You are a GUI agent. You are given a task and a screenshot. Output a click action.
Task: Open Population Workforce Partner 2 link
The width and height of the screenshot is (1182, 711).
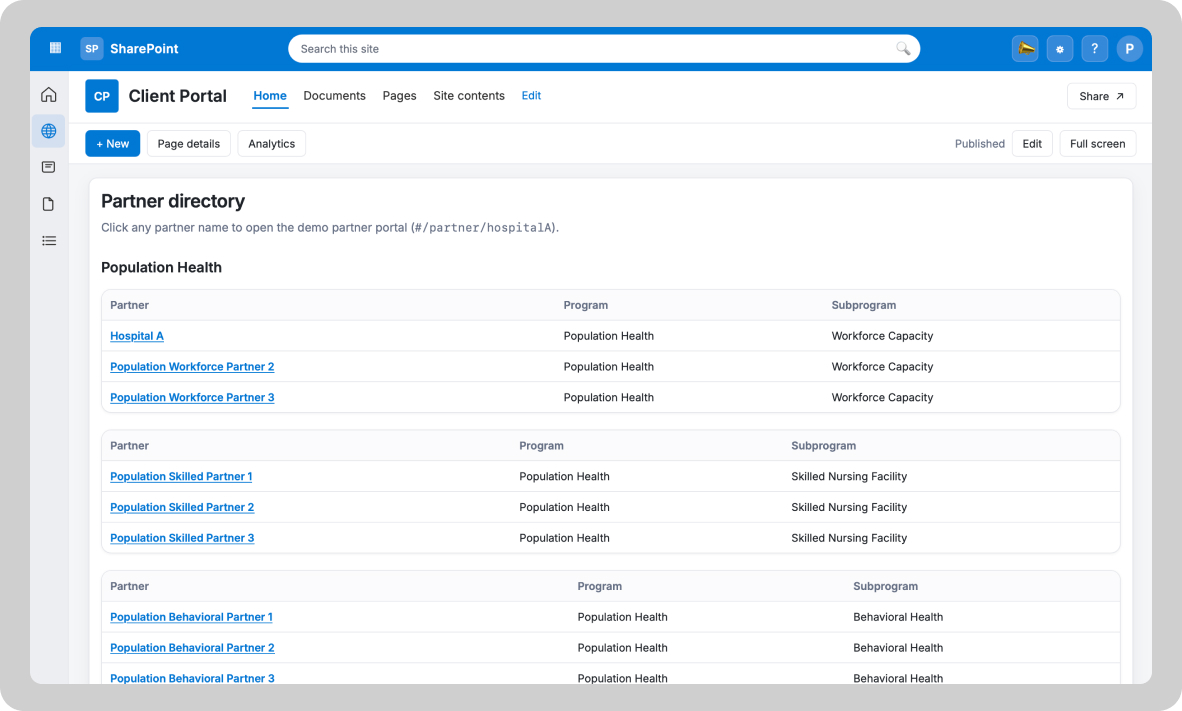tap(192, 366)
